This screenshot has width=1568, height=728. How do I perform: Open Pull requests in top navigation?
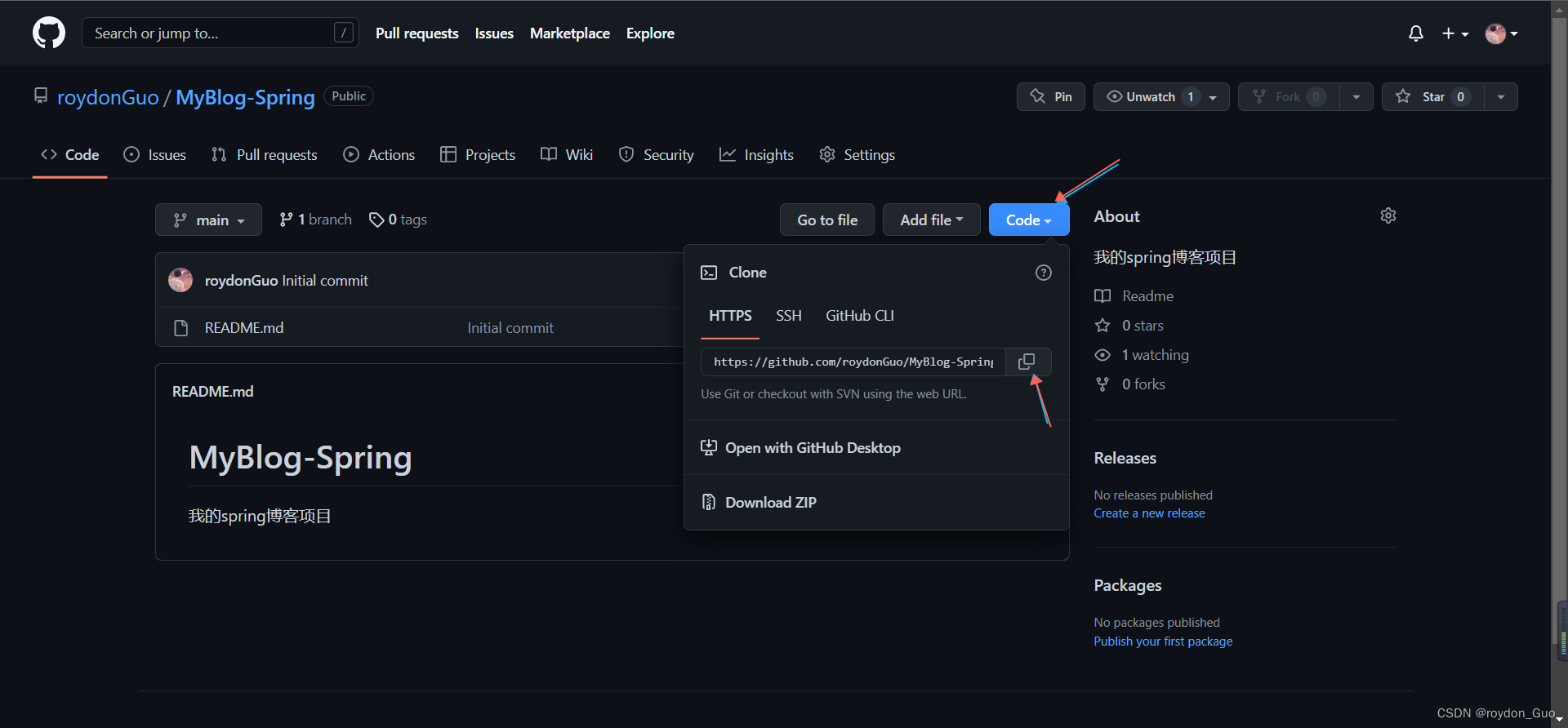[417, 33]
